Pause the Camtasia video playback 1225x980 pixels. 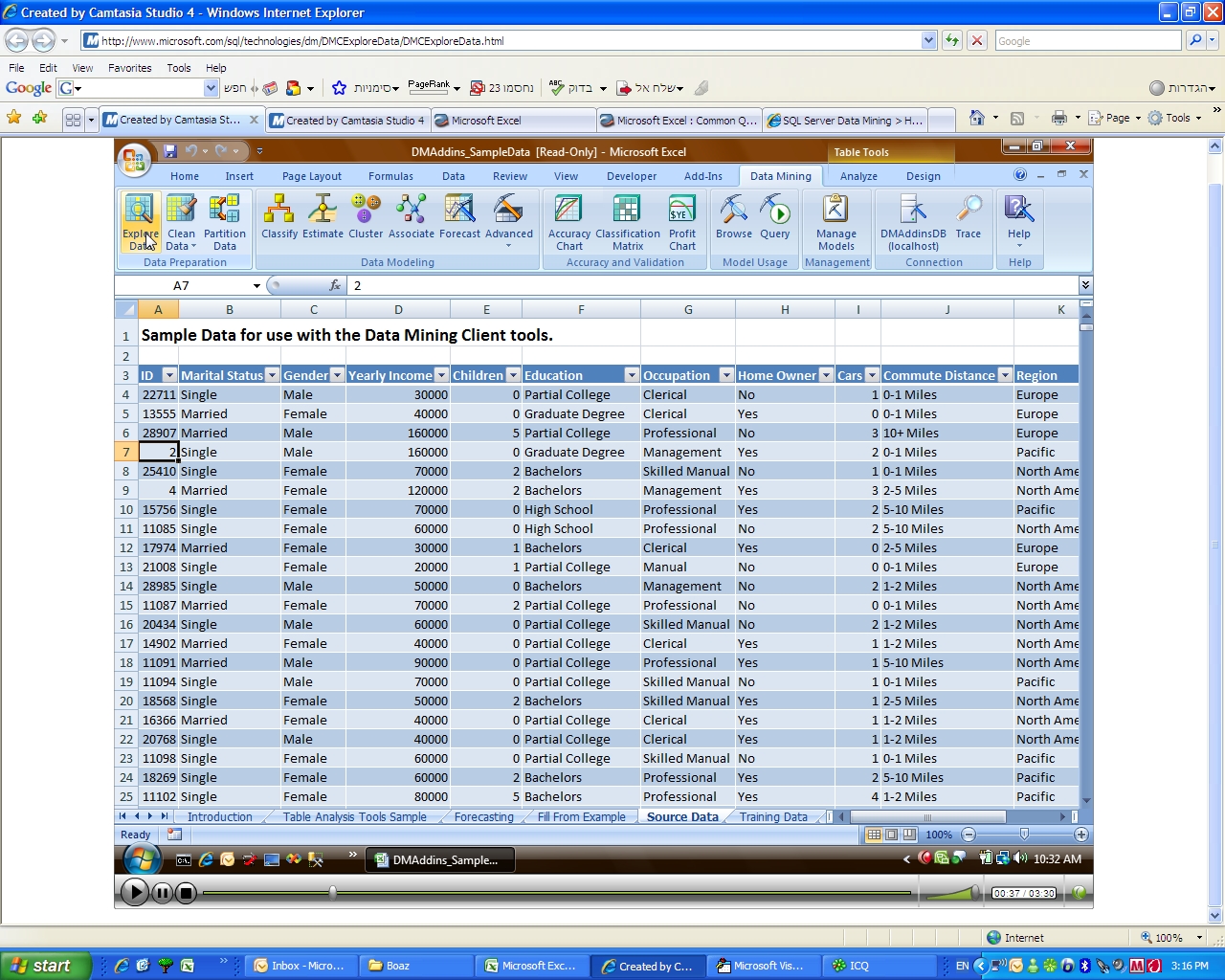click(162, 892)
